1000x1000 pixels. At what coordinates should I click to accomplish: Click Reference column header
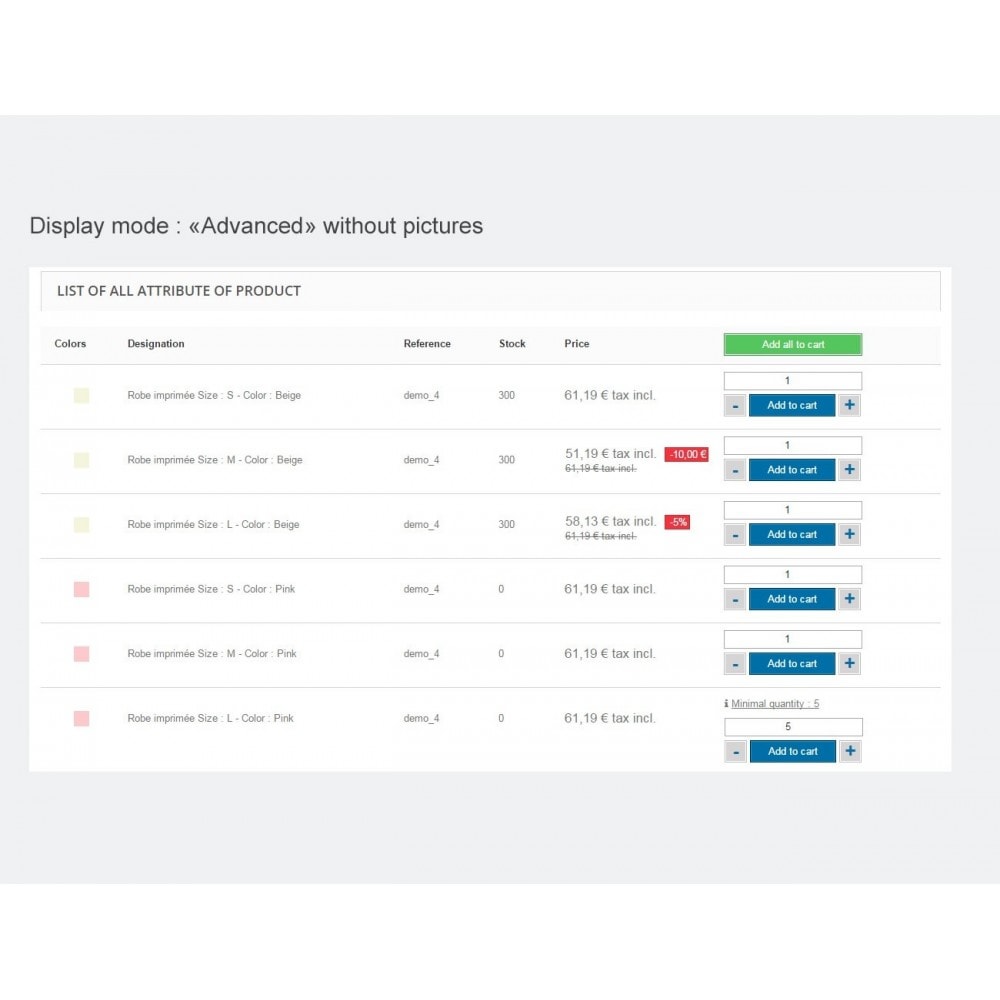[x=427, y=344]
